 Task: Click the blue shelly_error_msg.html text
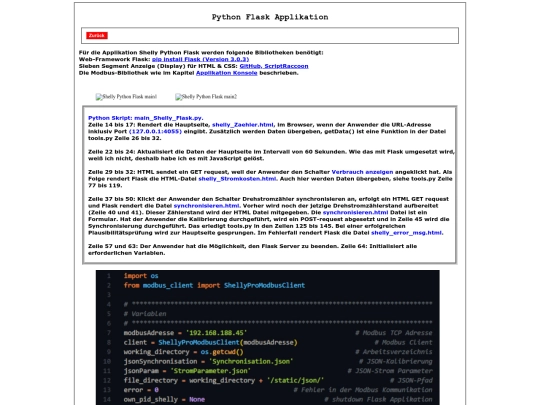[x=407, y=233]
